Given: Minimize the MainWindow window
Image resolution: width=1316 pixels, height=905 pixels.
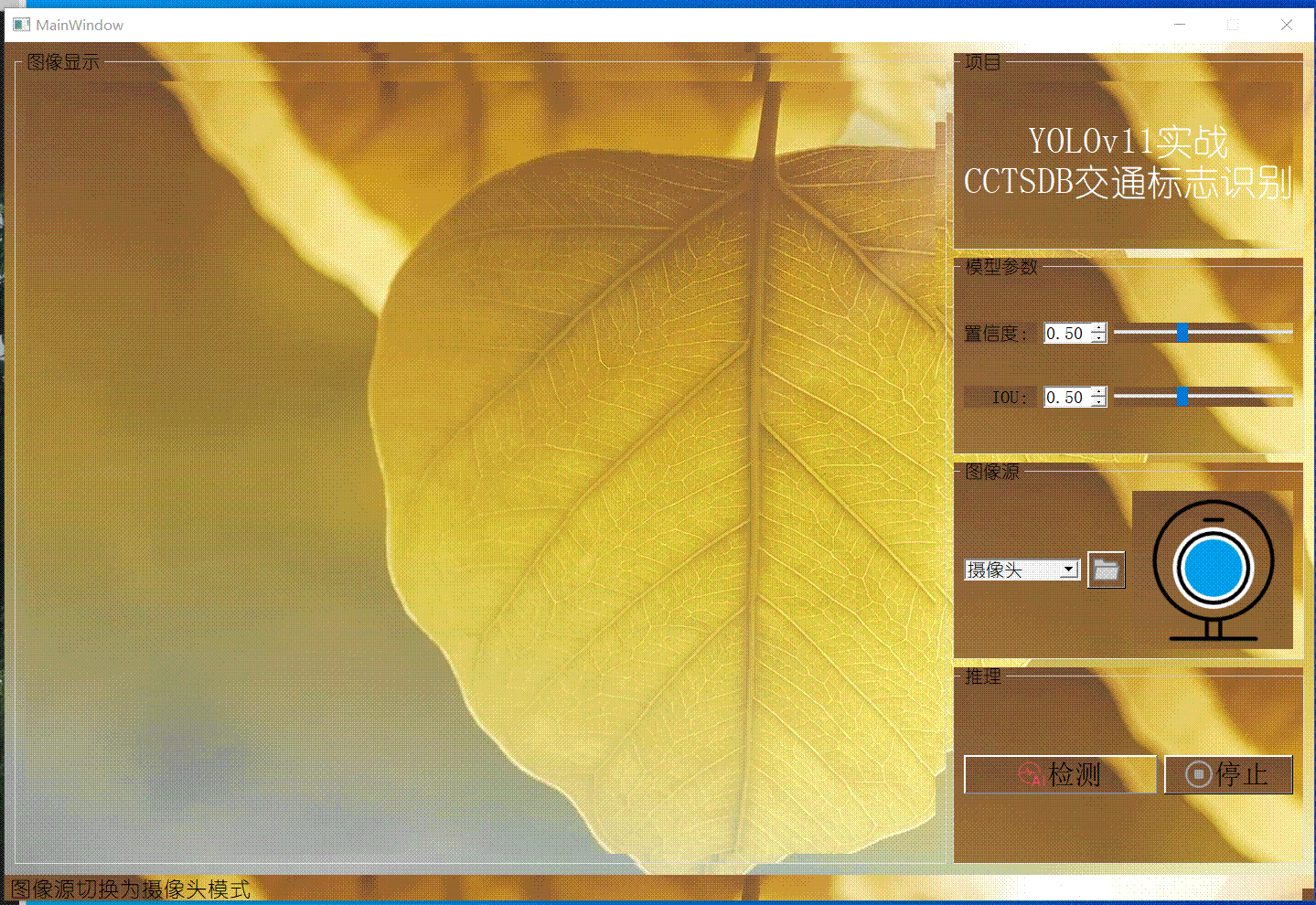Looking at the screenshot, I should pyautogui.click(x=1180, y=25).
